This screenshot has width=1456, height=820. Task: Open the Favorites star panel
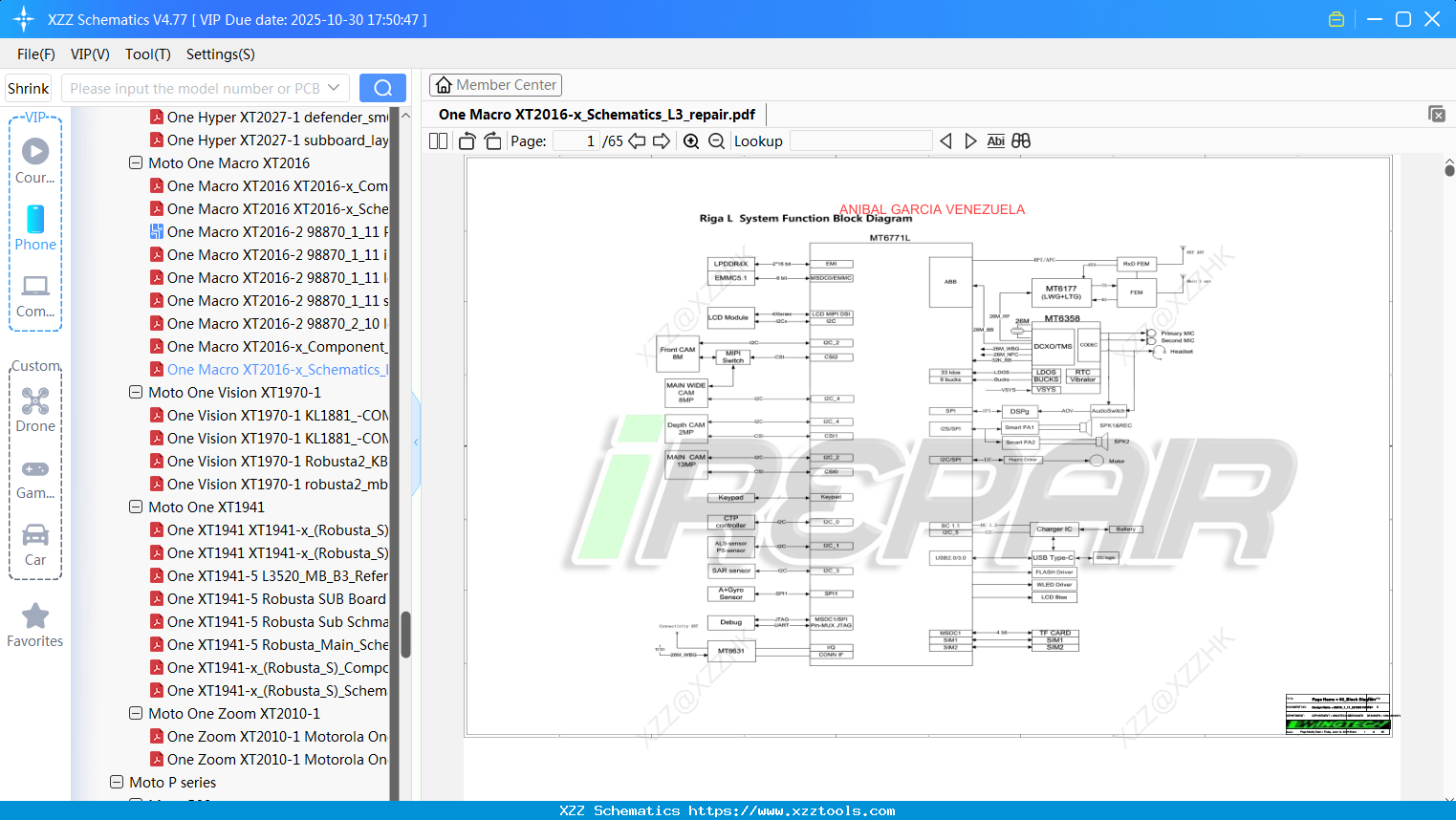pyautogui.click(x=35, y=615)
